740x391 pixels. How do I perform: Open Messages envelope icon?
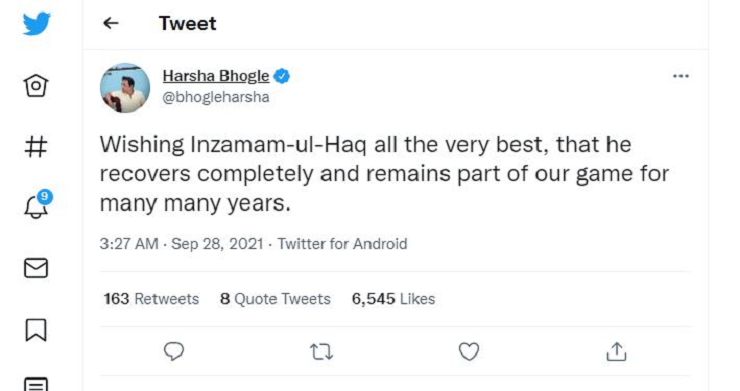(36, 268)
